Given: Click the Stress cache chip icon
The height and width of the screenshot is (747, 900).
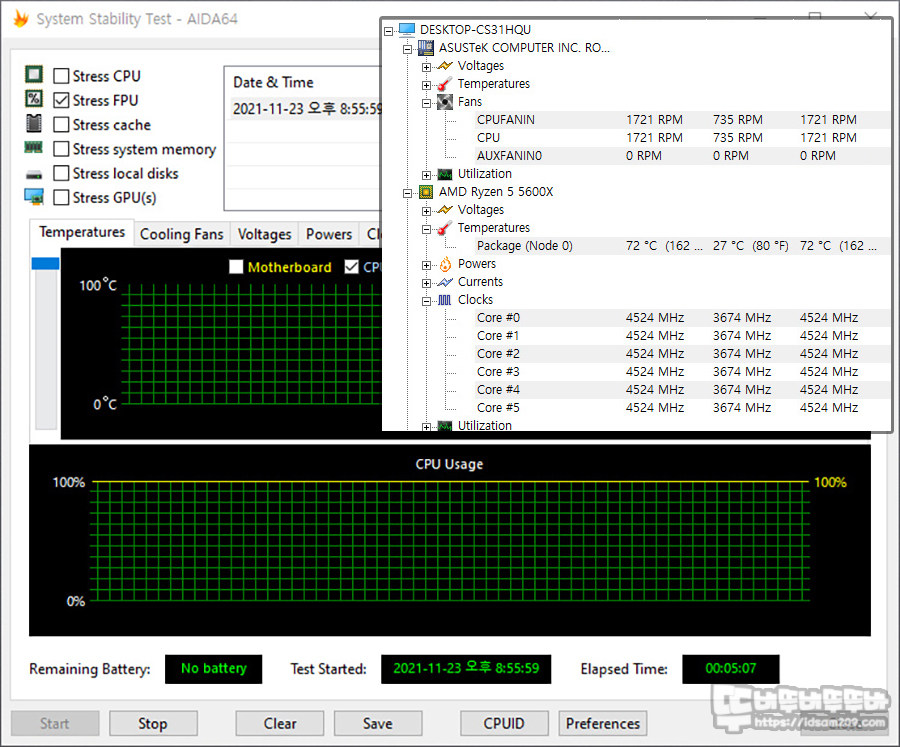Looking at the screenshot, I should tap(34, 123).
